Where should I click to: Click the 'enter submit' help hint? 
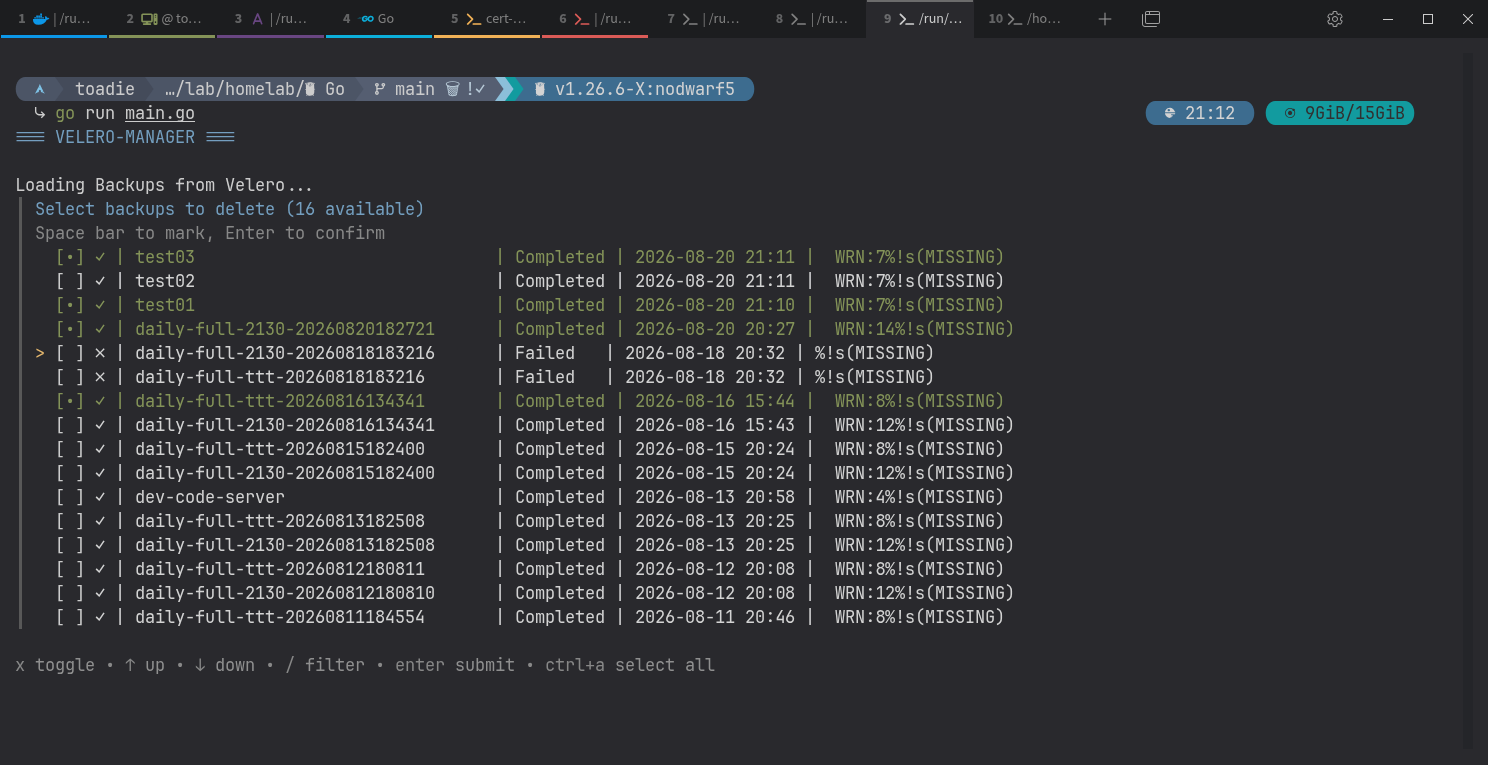[x=455, y=665]
